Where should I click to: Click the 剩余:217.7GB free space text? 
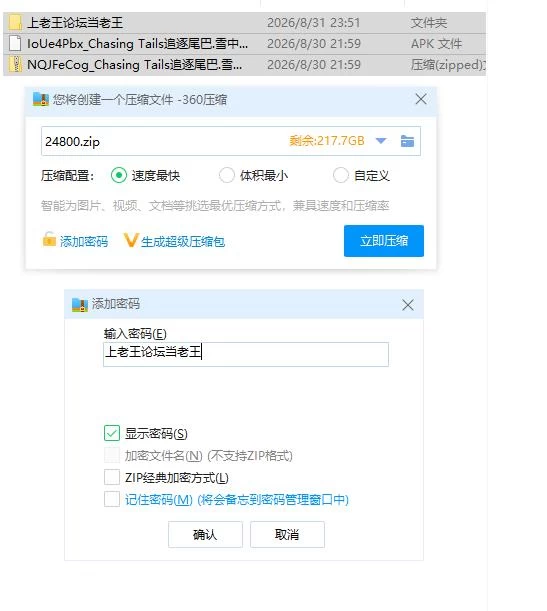click(x=326, y=141)
